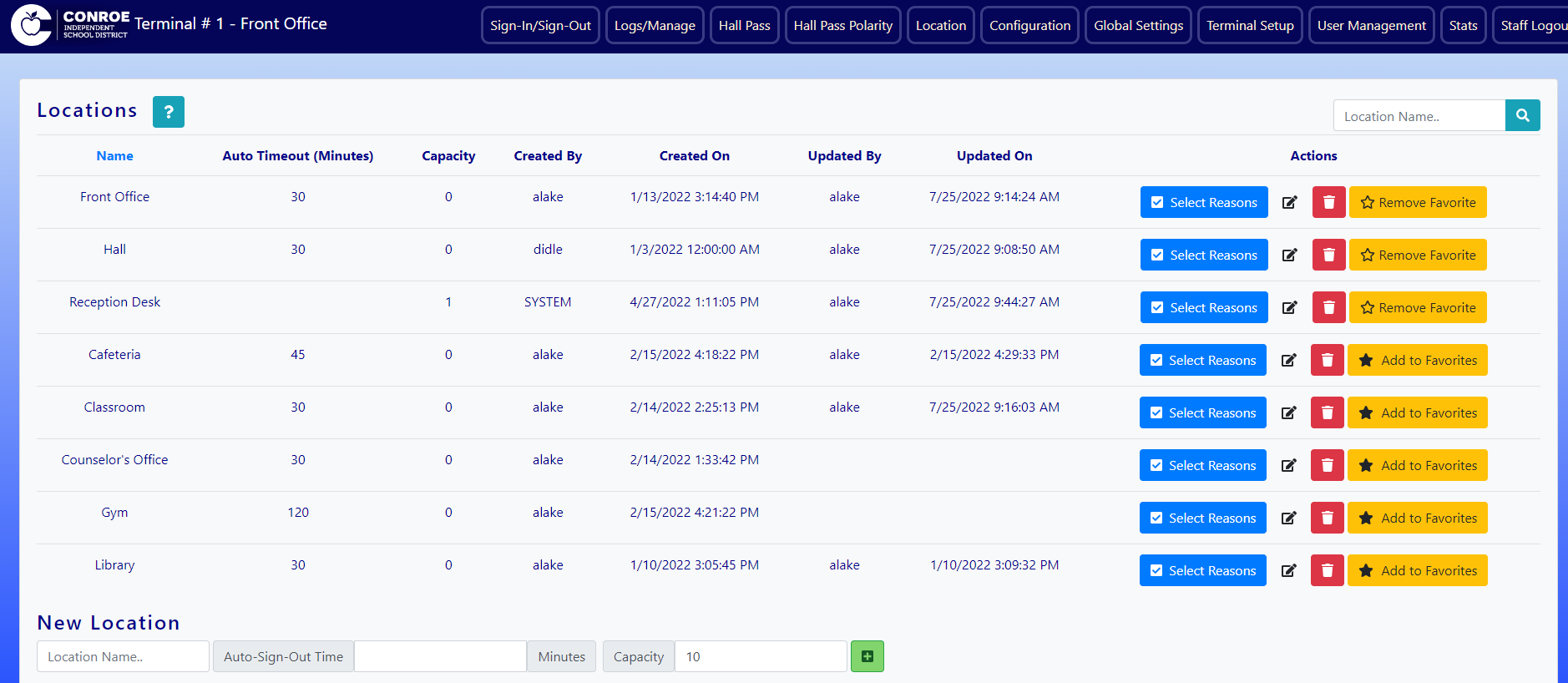1568x683 pixels.
Task: Click trash icon for Gym row
Action: [x=1327, y=519]
